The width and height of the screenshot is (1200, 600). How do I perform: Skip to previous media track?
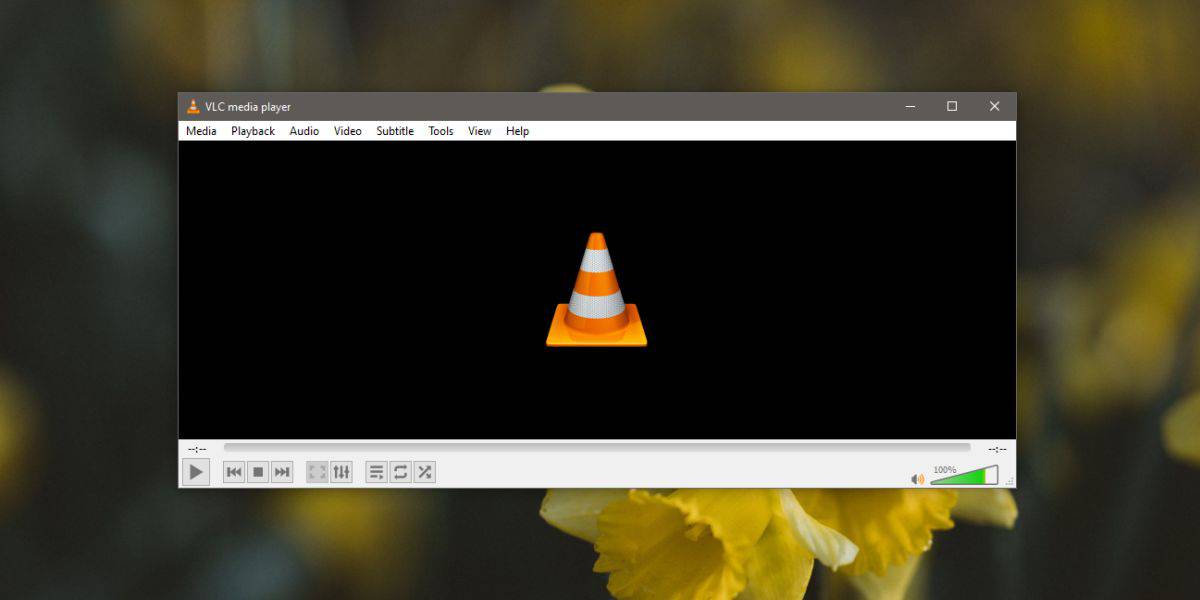(234, 472)
